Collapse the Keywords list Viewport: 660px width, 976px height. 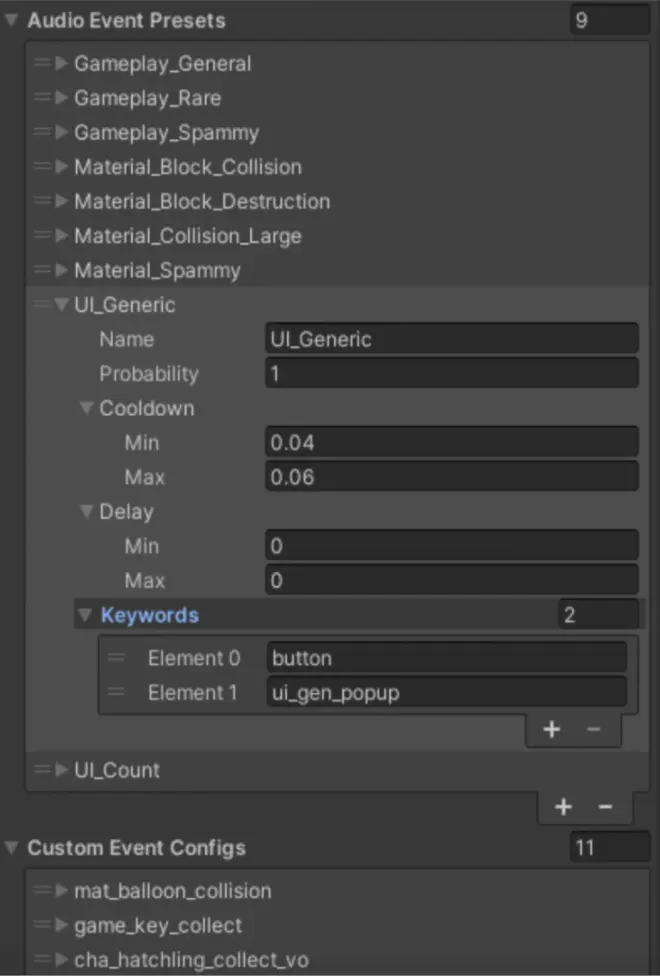tap(86, 616)
